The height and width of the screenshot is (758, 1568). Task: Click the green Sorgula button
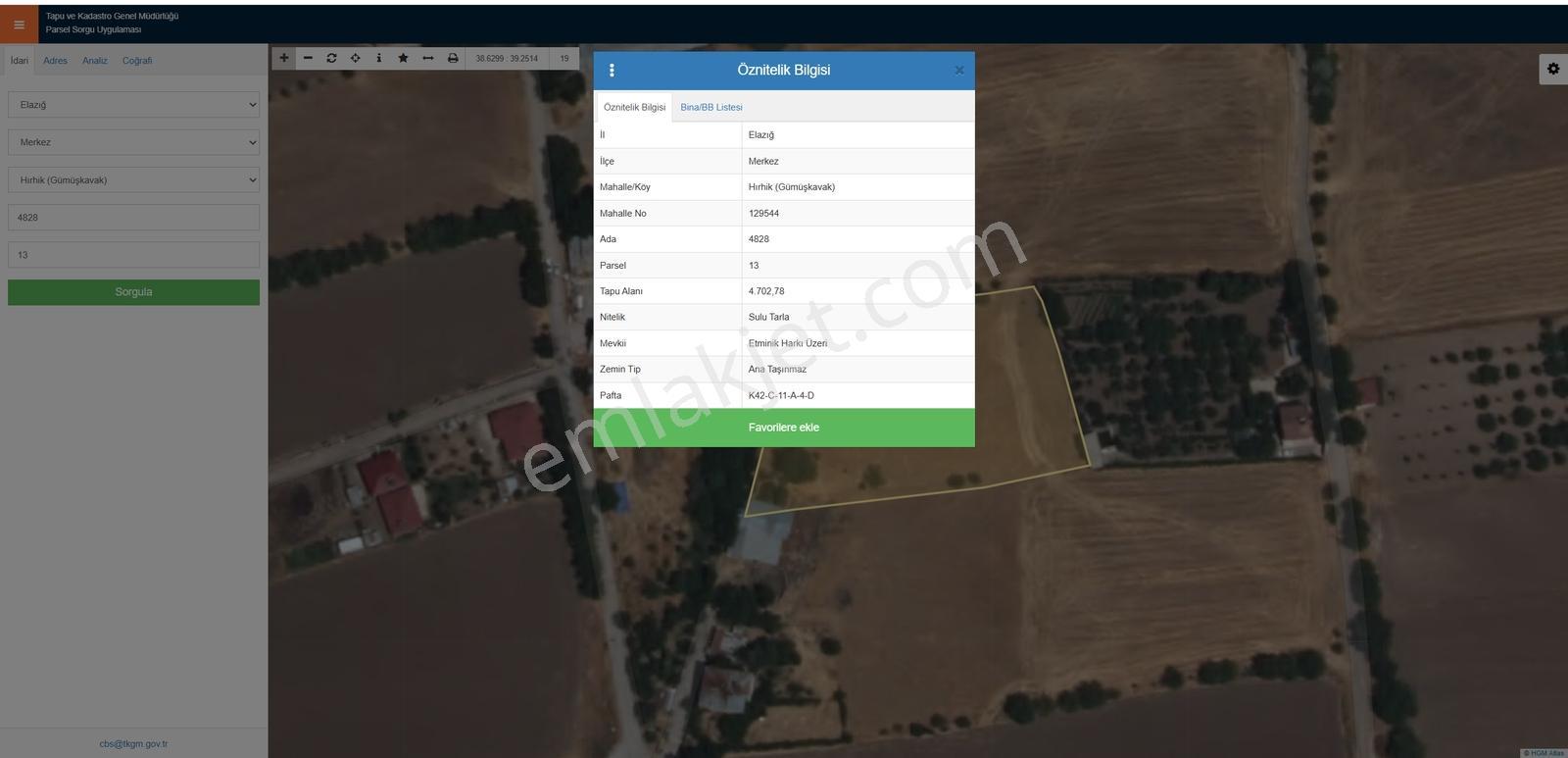pyautogui.click(x=133, y=292)
